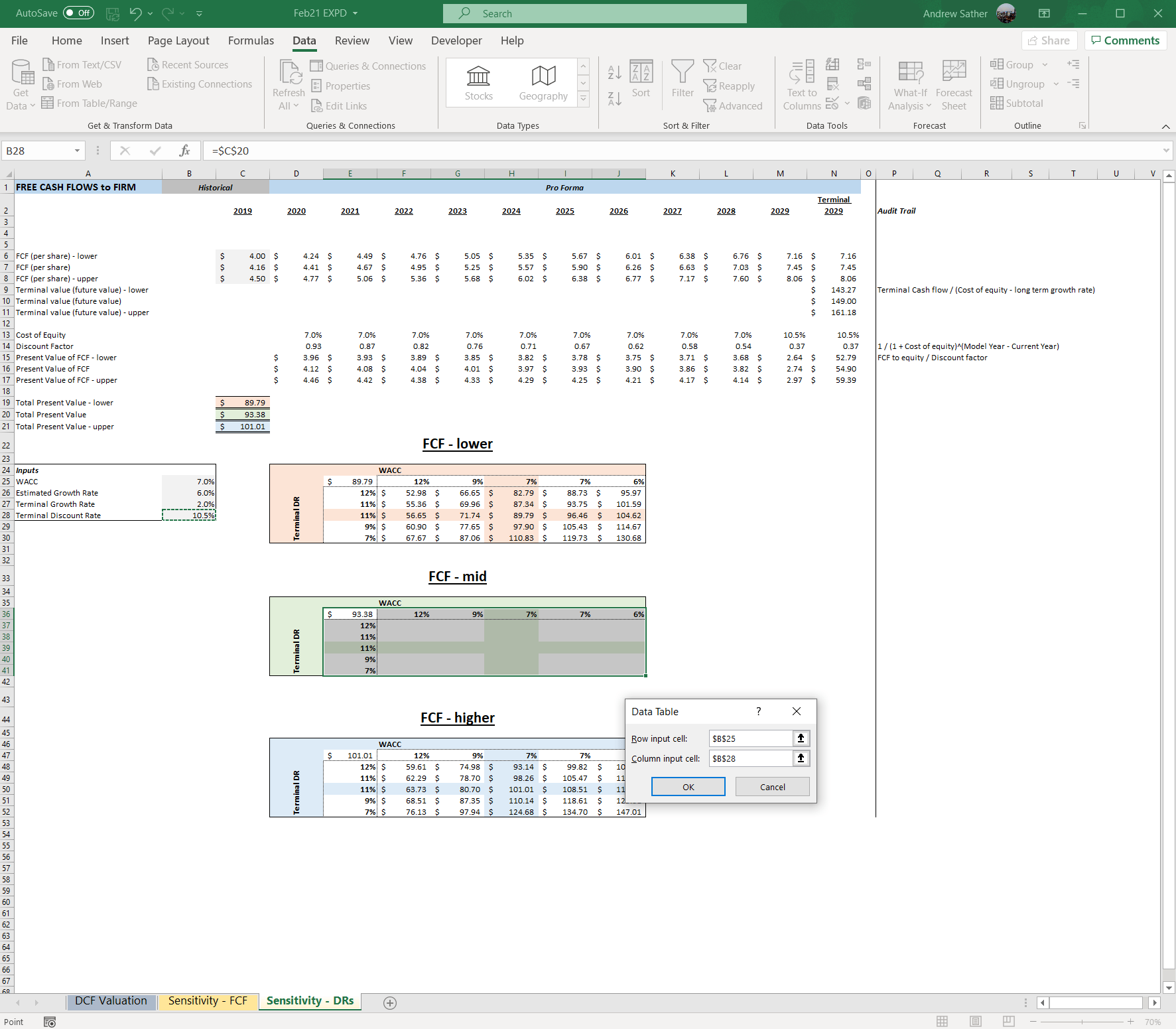Open the What-If Analysis dropdown
Viewport: 1176px width, 1029px height.
[909, 85]
